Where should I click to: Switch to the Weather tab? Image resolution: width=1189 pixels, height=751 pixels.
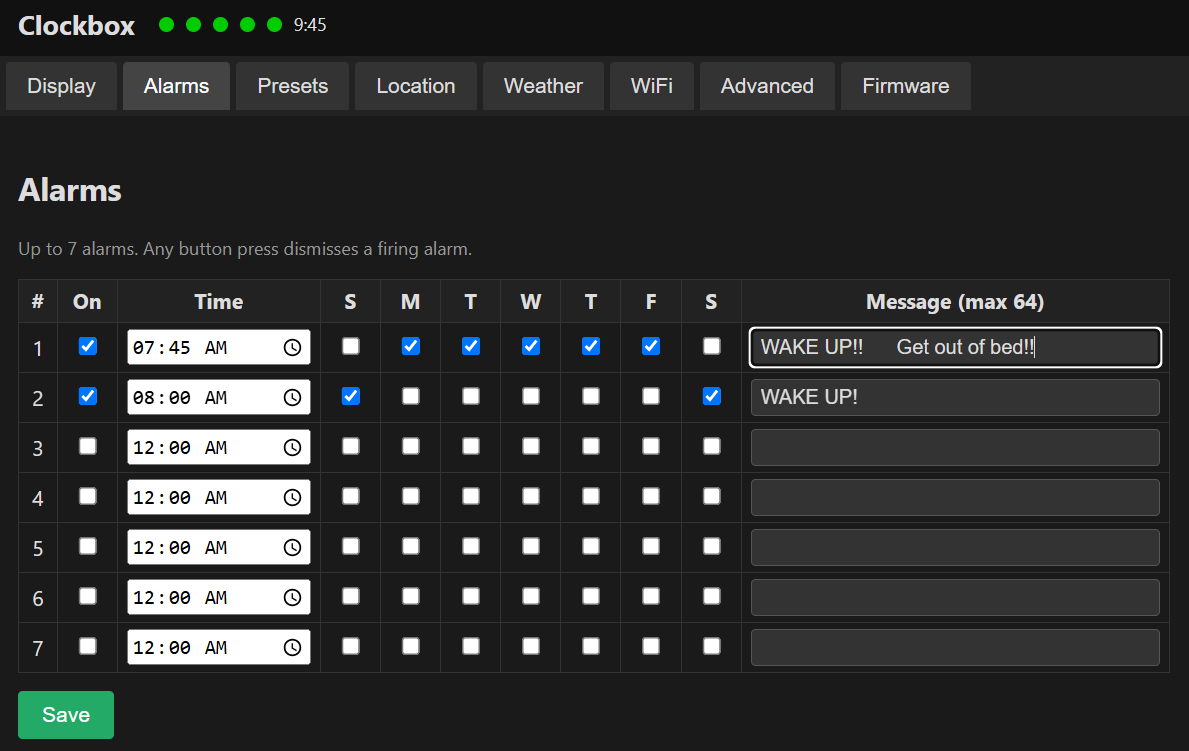543,86
